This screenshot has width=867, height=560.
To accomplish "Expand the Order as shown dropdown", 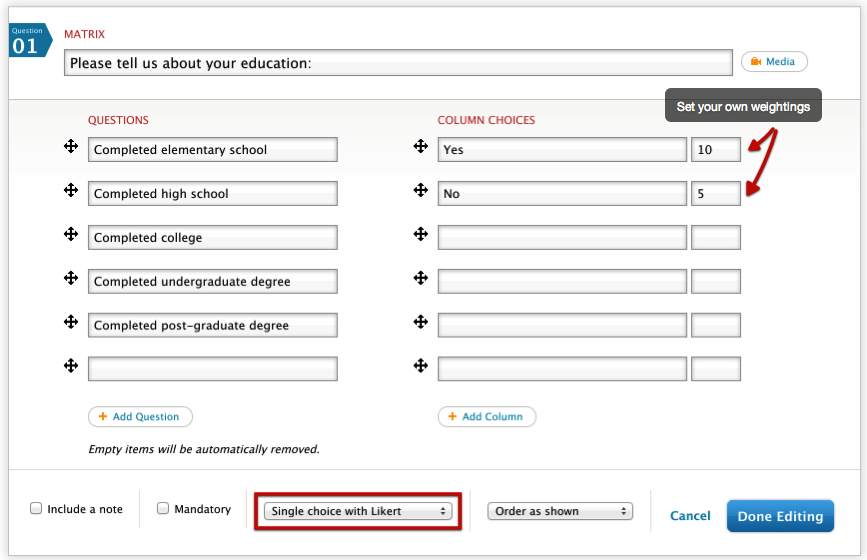I will 560,511.
